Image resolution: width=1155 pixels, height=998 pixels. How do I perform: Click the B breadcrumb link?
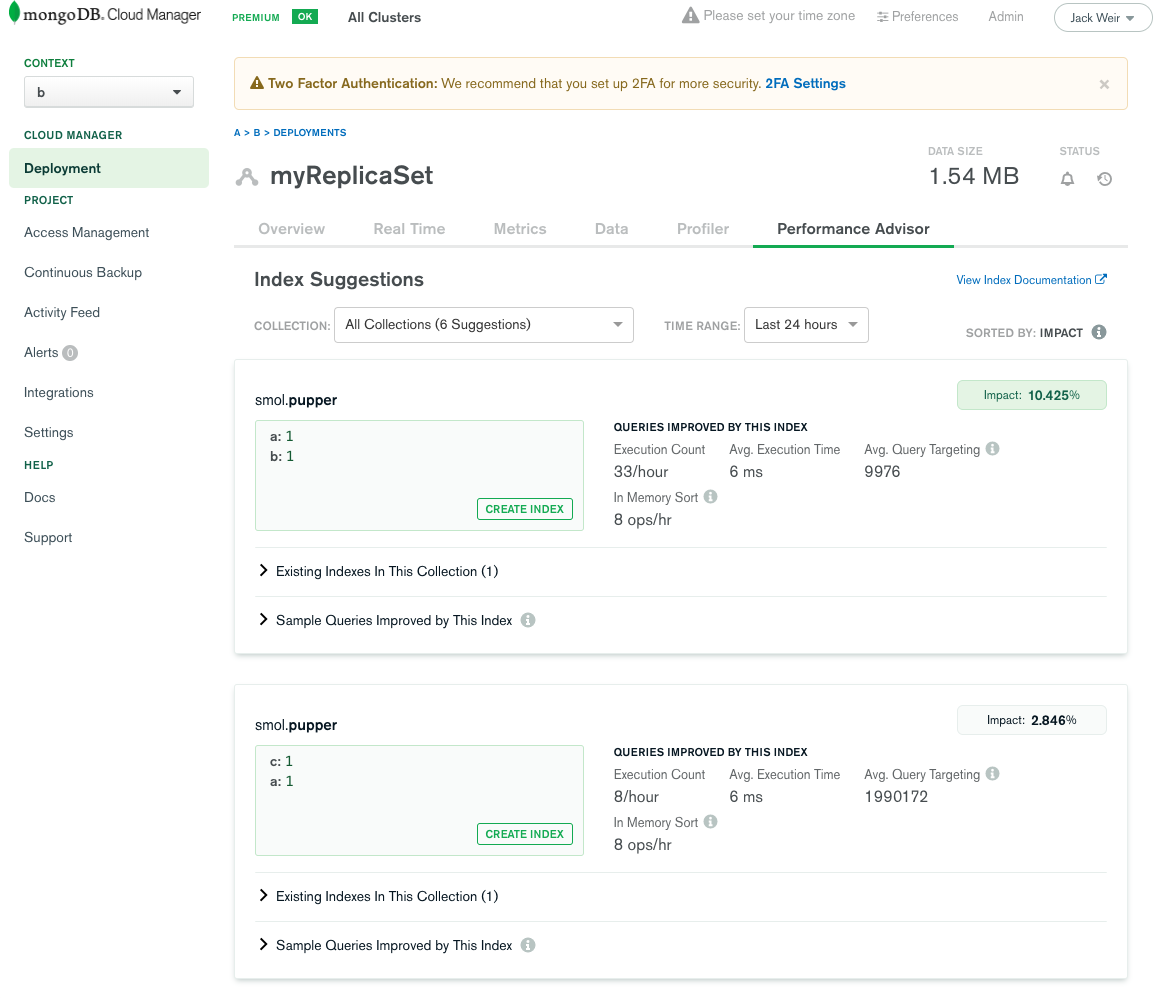click(x=257, y=133)
